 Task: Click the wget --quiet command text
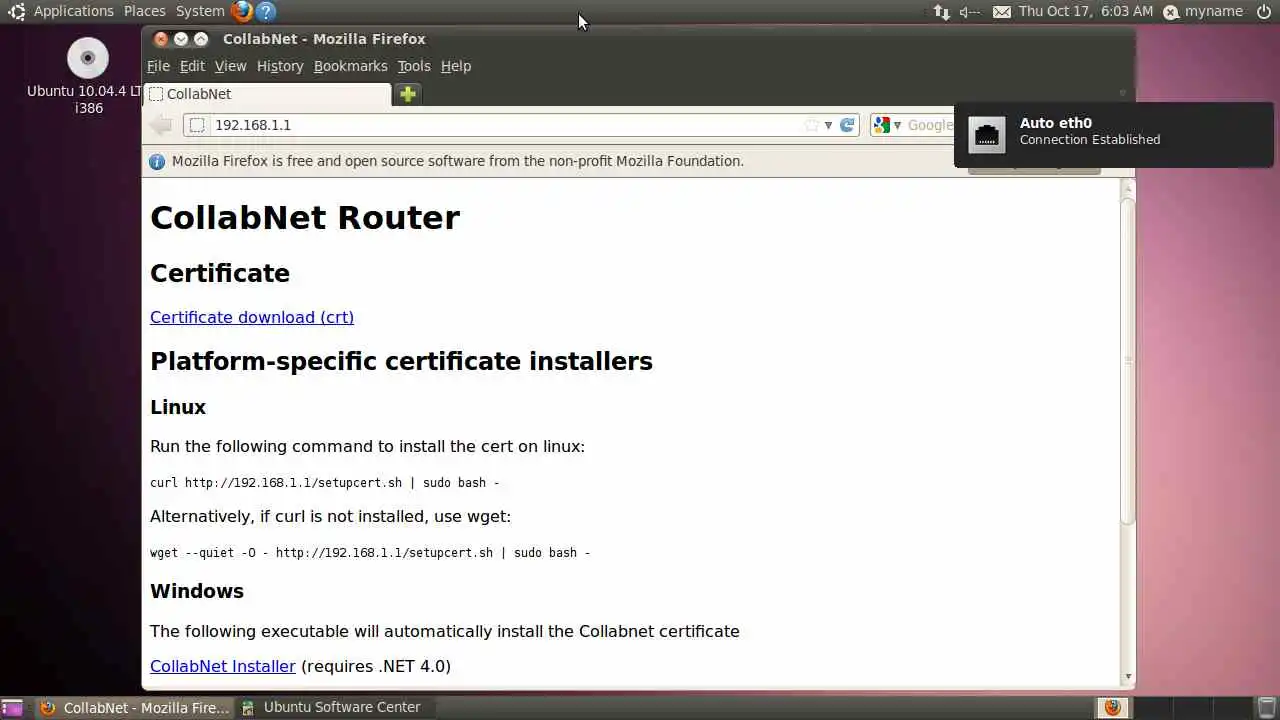coord(370,553)
